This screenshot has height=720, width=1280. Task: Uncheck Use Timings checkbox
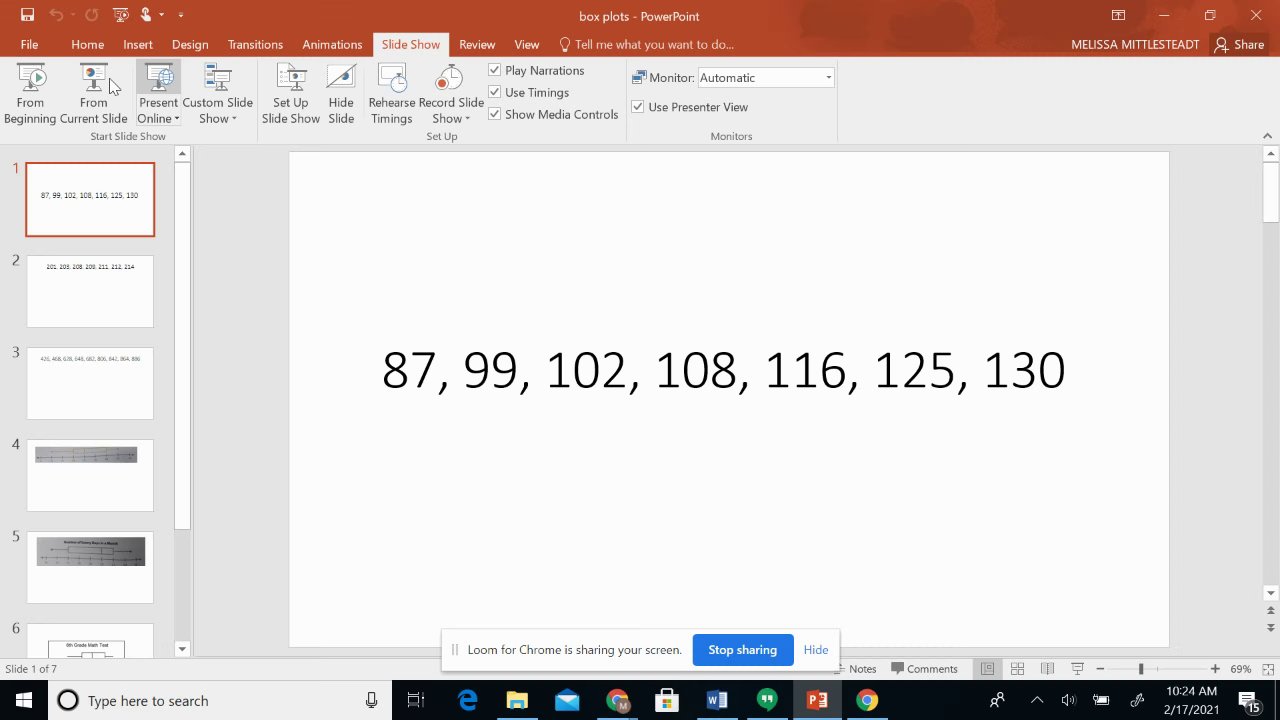coord(495,92)
